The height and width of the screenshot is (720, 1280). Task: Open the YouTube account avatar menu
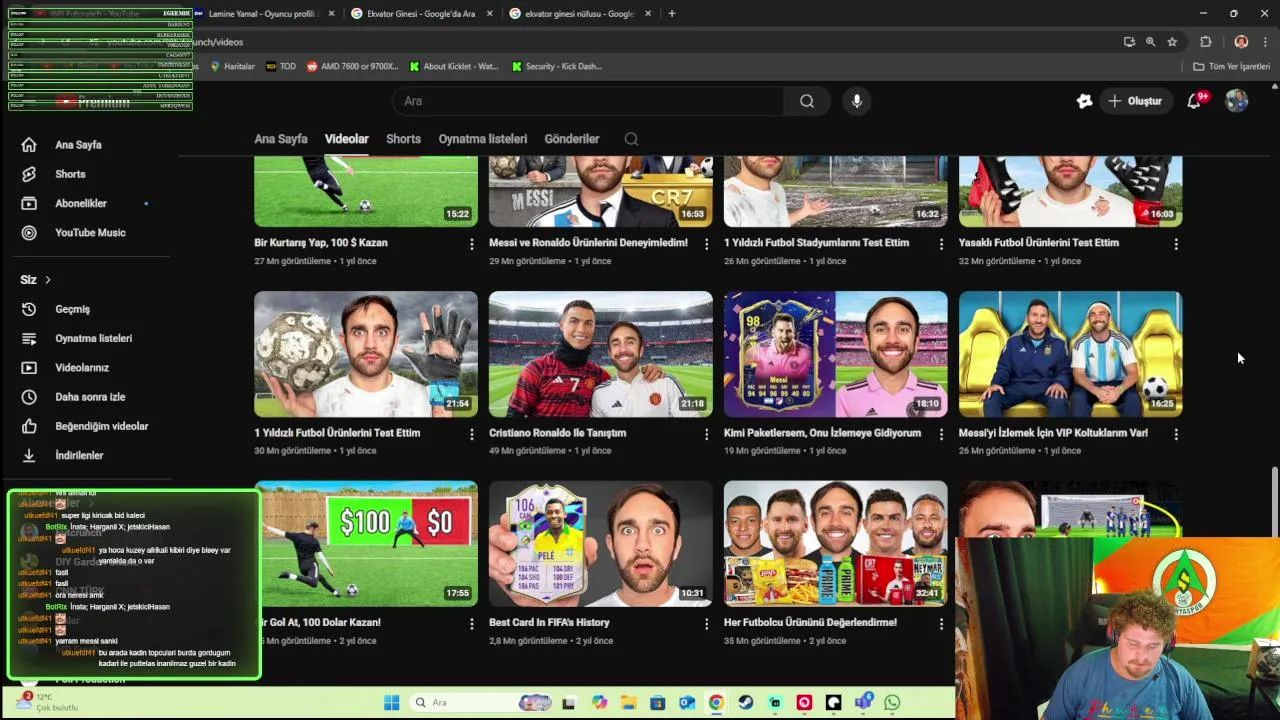pyautogui.click(x=1237, y=101)
